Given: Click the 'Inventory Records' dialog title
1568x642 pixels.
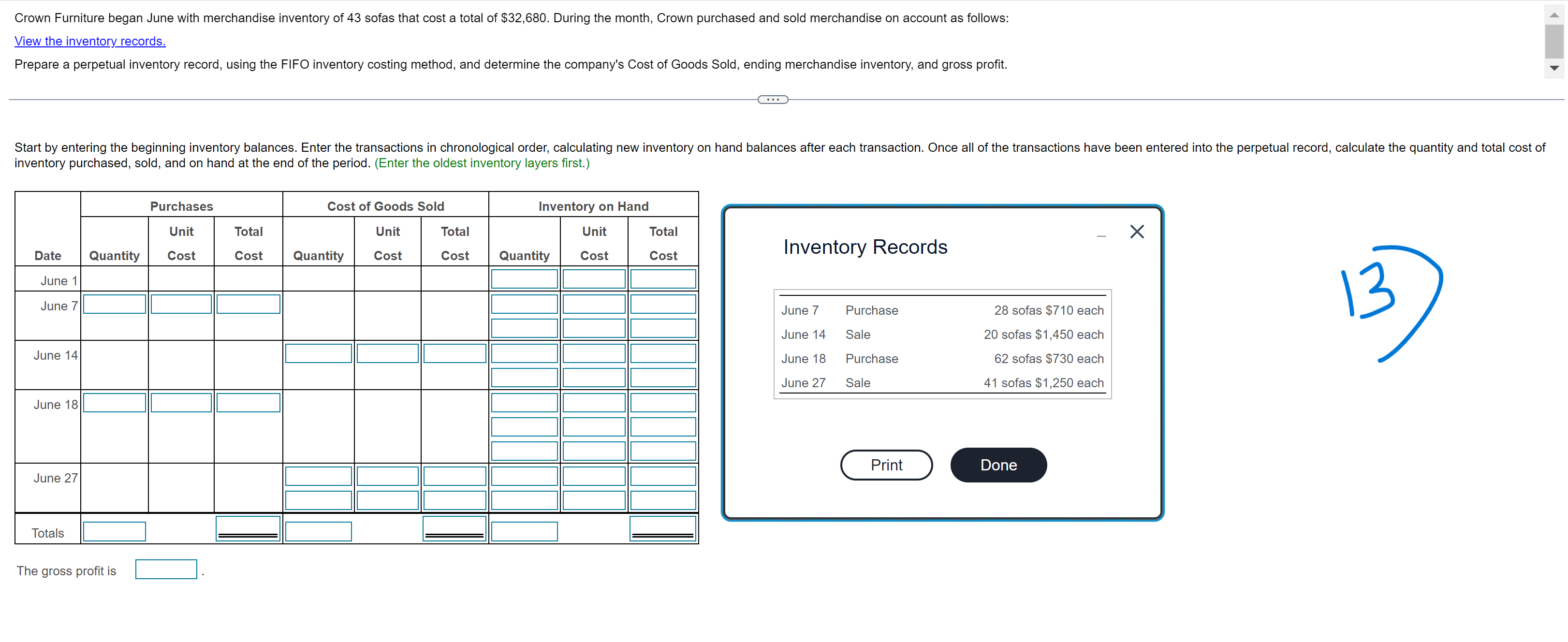Looking at the screenshot, I should point(865,247).
